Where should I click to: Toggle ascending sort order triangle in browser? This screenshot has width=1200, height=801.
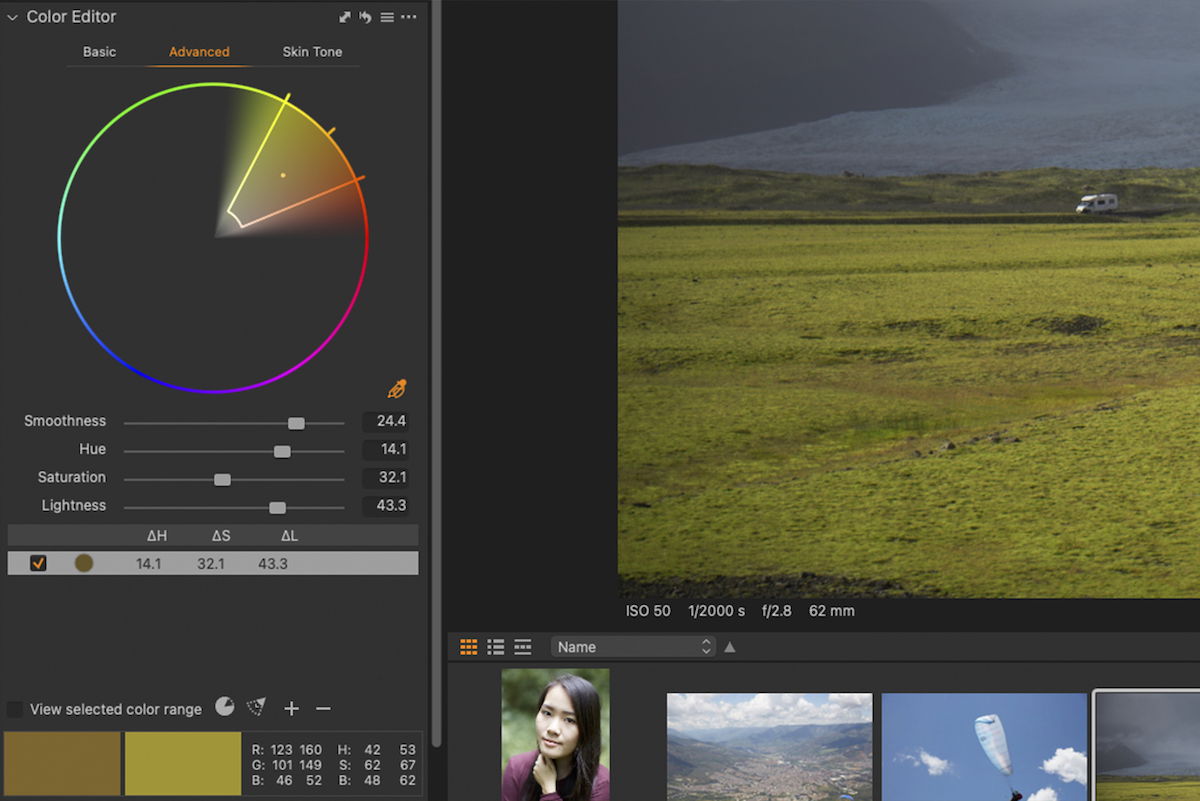tap(729, 647)
